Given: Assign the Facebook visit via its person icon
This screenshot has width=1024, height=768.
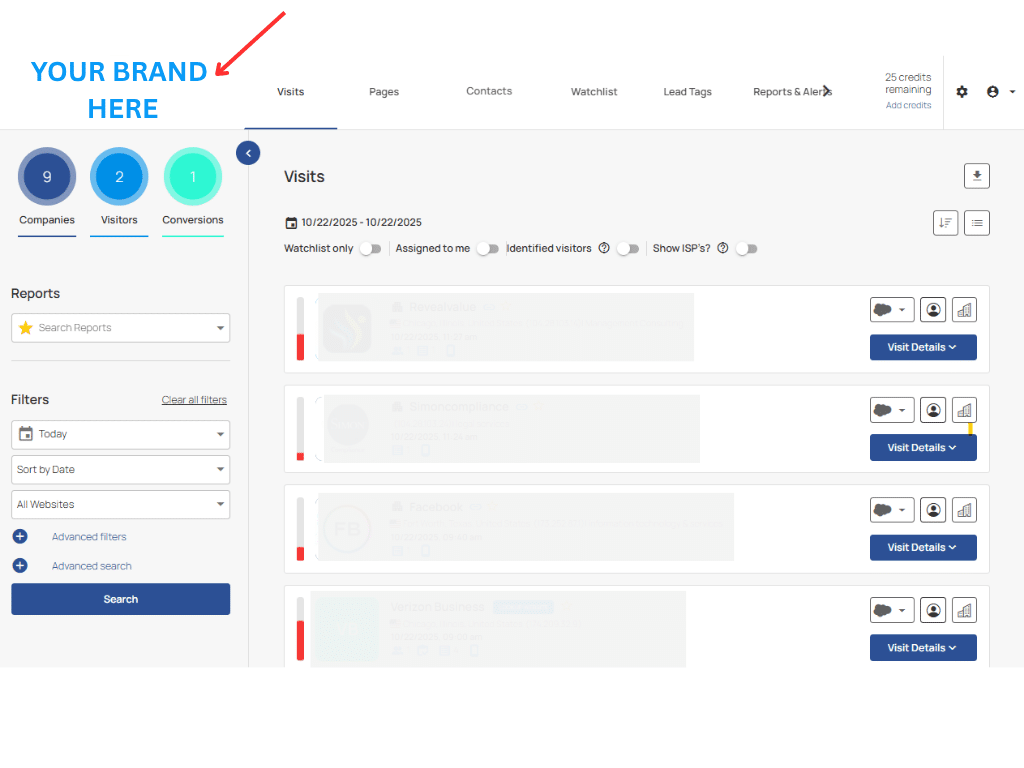Looking at the screenshot, I should point(933,509).
